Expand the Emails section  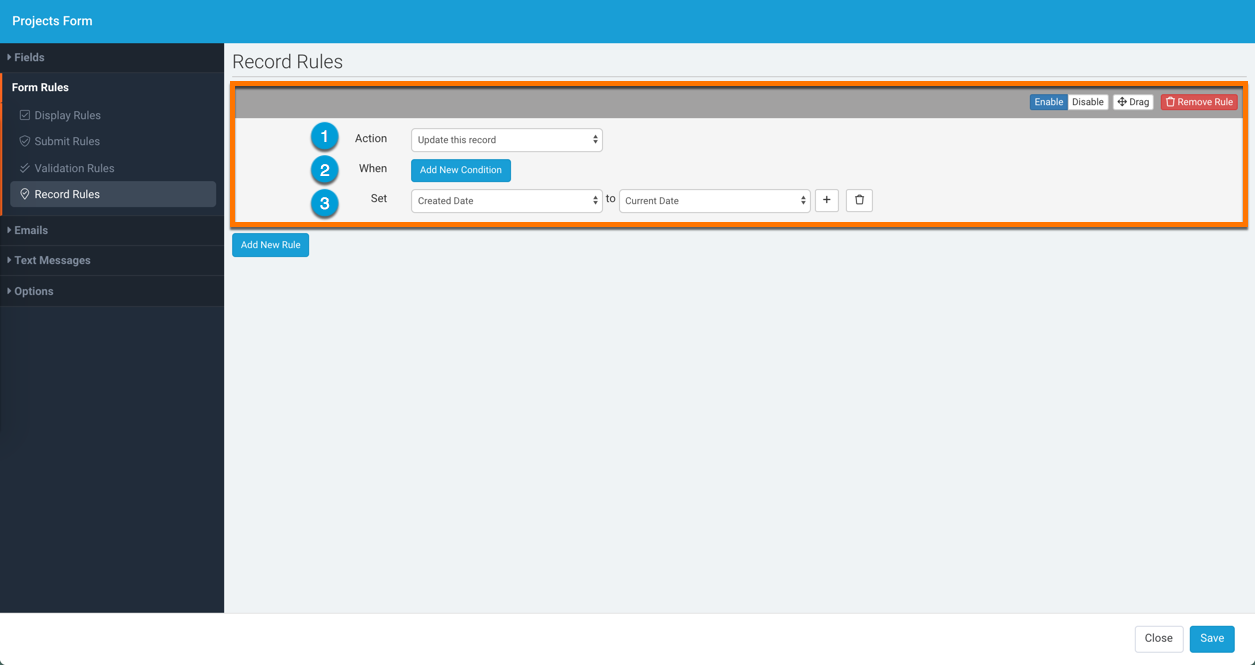point(112,230)
